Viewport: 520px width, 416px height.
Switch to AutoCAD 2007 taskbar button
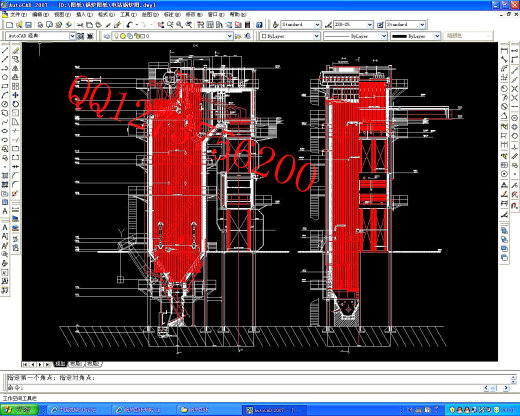(x=273, y=410)
